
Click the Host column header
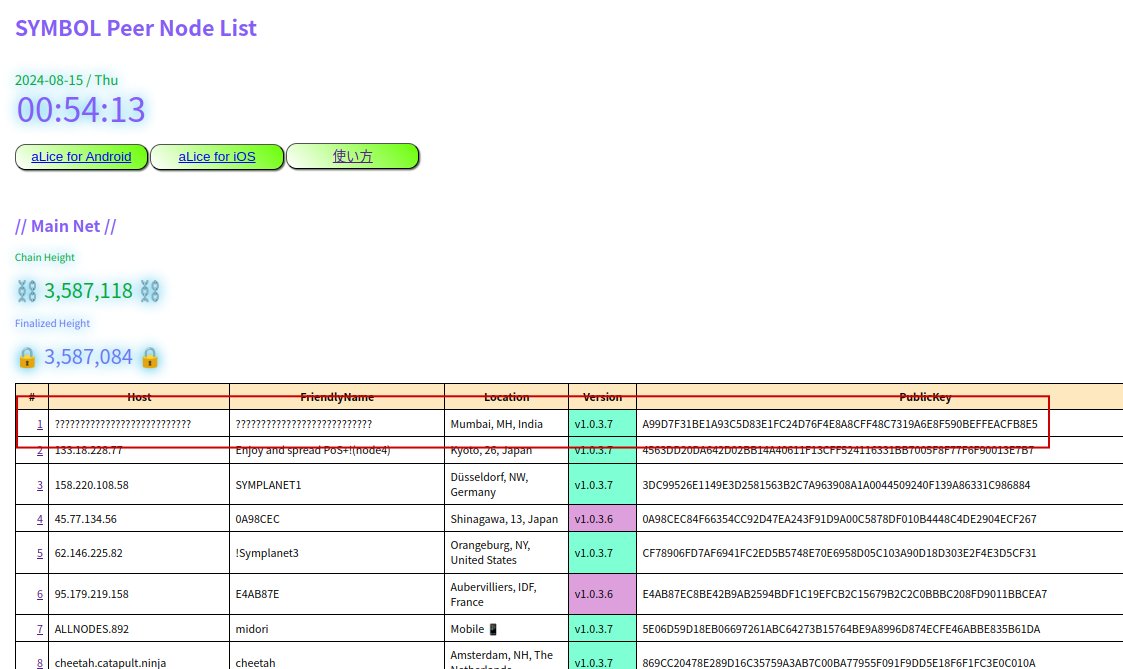point(139,397)
